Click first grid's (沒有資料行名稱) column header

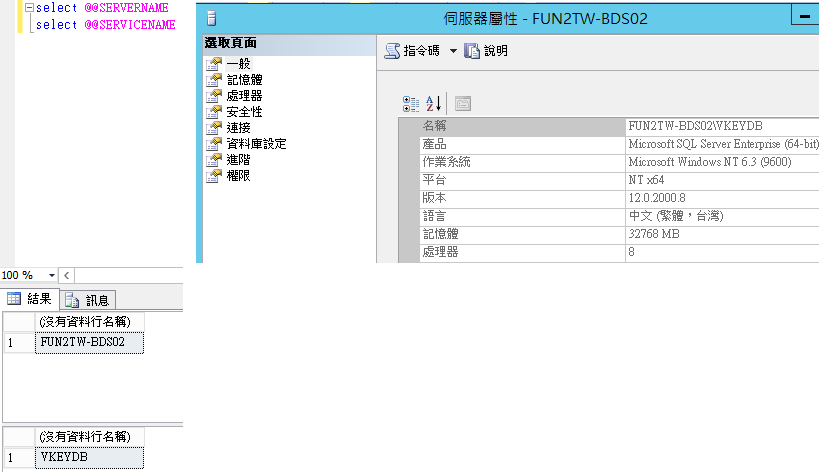click(89, 322)
